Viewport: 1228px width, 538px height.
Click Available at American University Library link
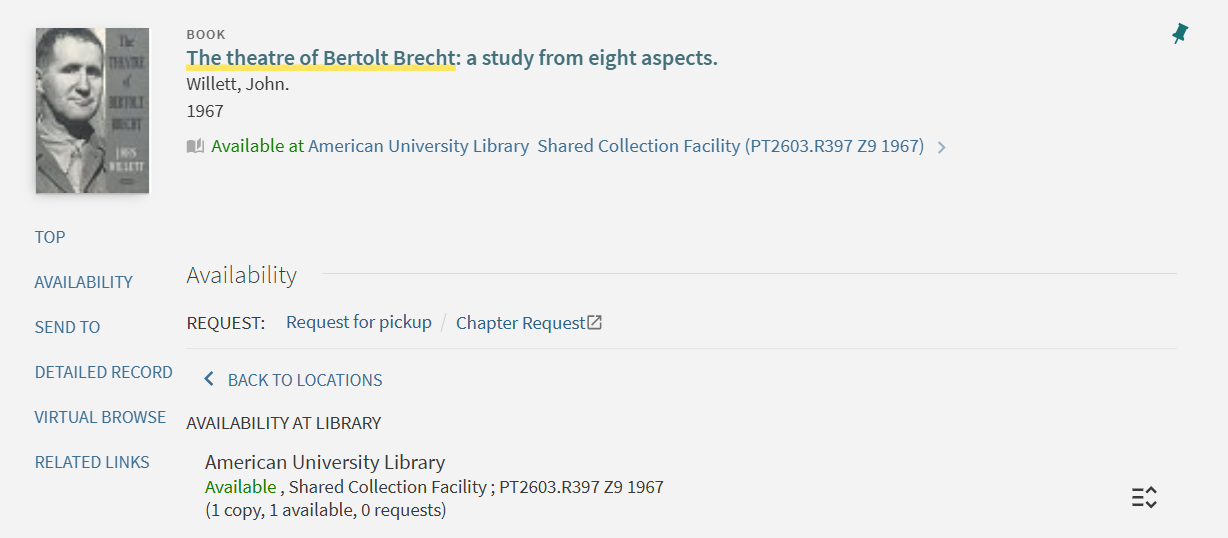coord(370,146)
